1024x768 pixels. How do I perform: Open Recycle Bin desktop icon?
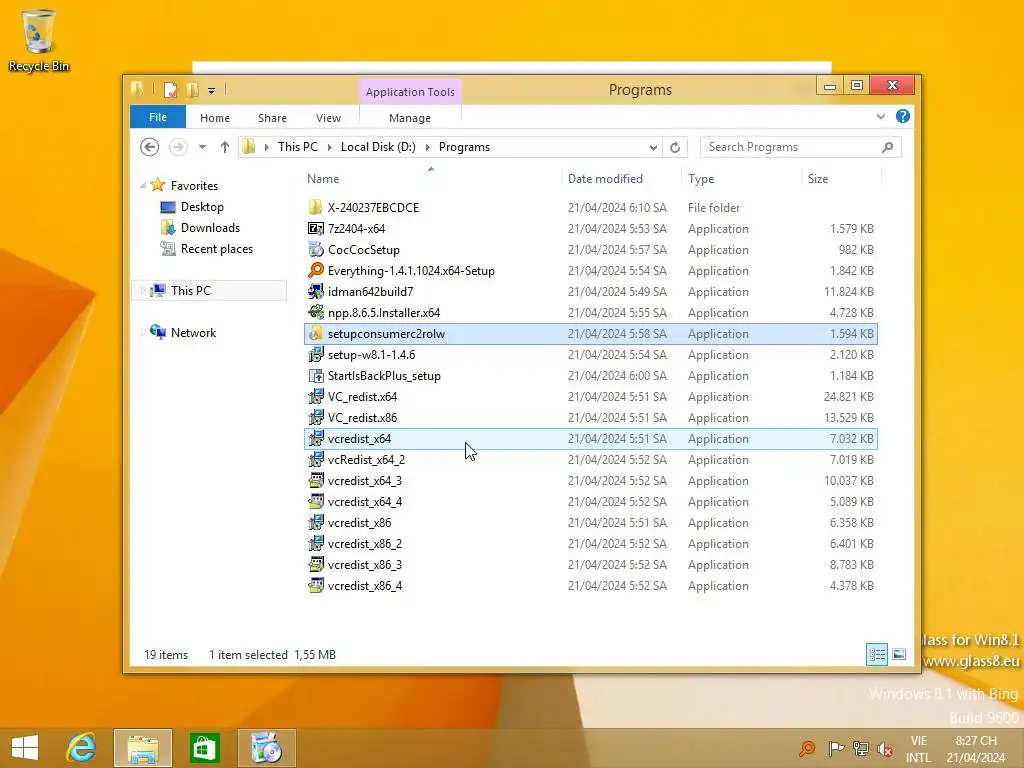(x=39, y=40)
